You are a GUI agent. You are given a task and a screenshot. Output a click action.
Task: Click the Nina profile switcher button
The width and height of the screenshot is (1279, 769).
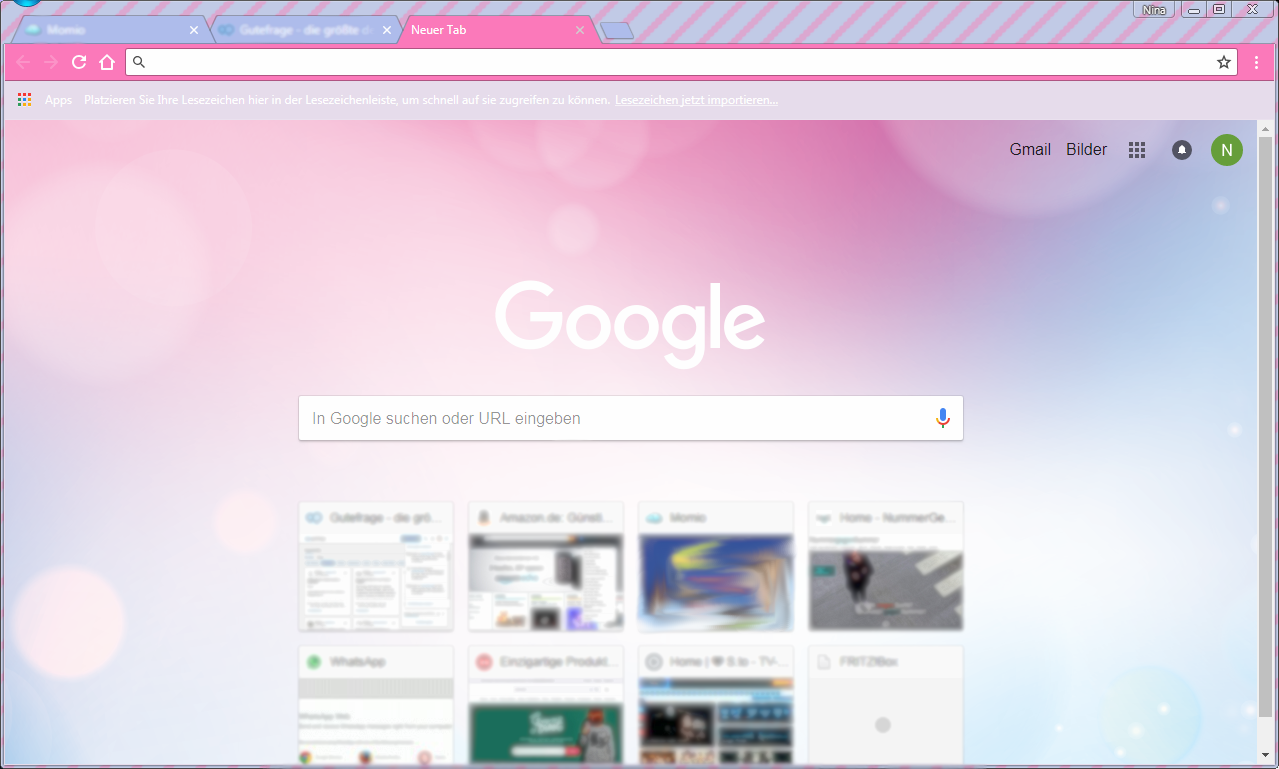tap(1152, 9)
